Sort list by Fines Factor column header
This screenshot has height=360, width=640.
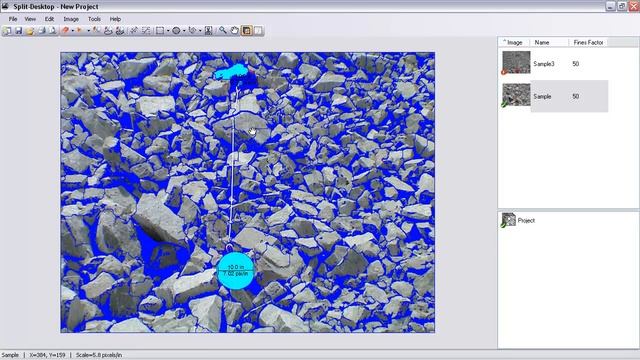click(588, 42)
